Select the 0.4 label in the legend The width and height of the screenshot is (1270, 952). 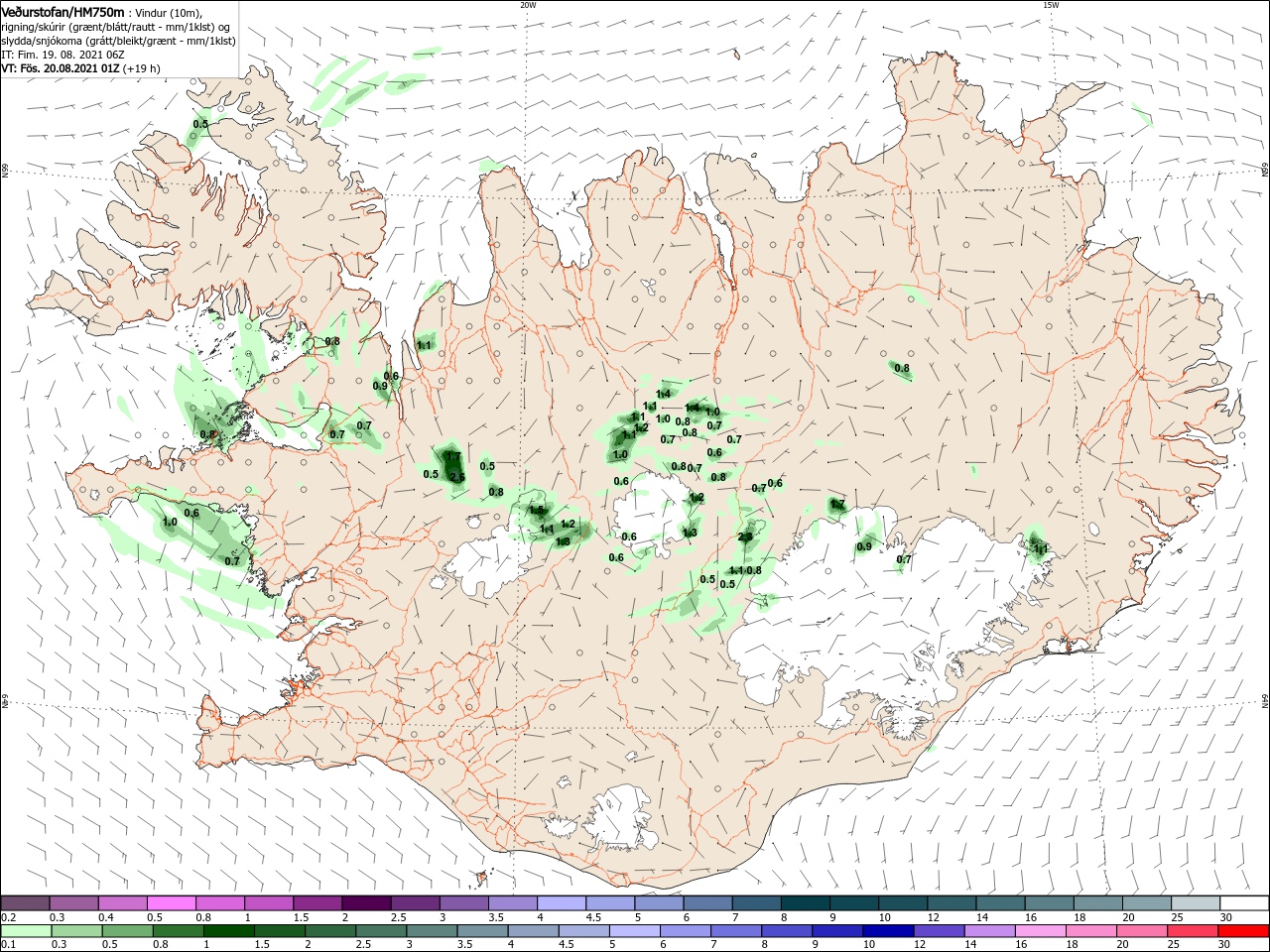tap(106, 917)
